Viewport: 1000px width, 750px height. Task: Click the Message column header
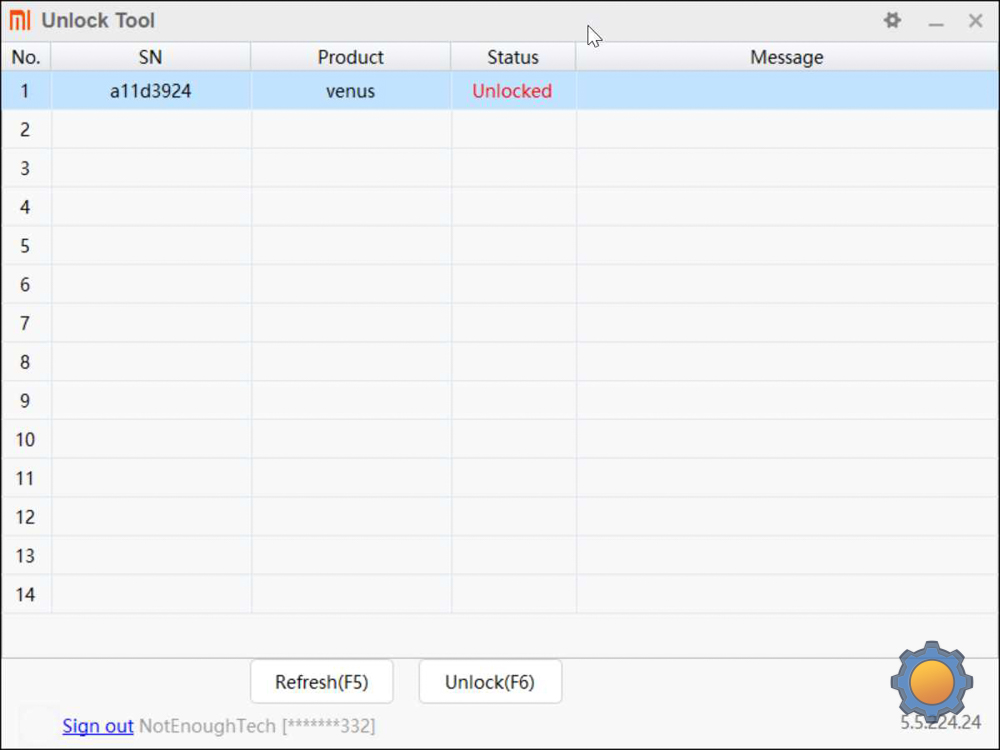pos(786,57)
